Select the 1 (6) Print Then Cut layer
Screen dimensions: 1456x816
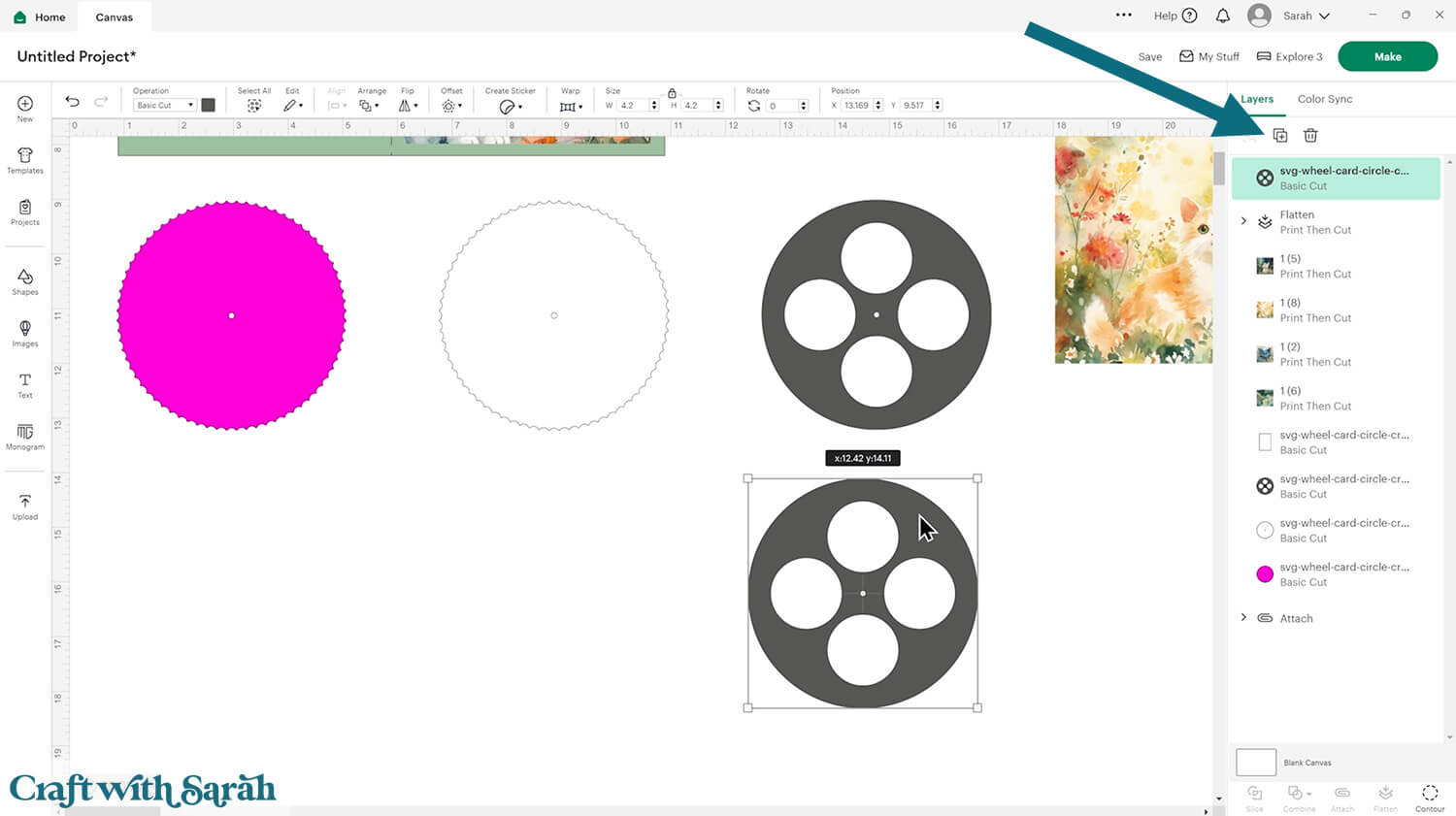1336,398
